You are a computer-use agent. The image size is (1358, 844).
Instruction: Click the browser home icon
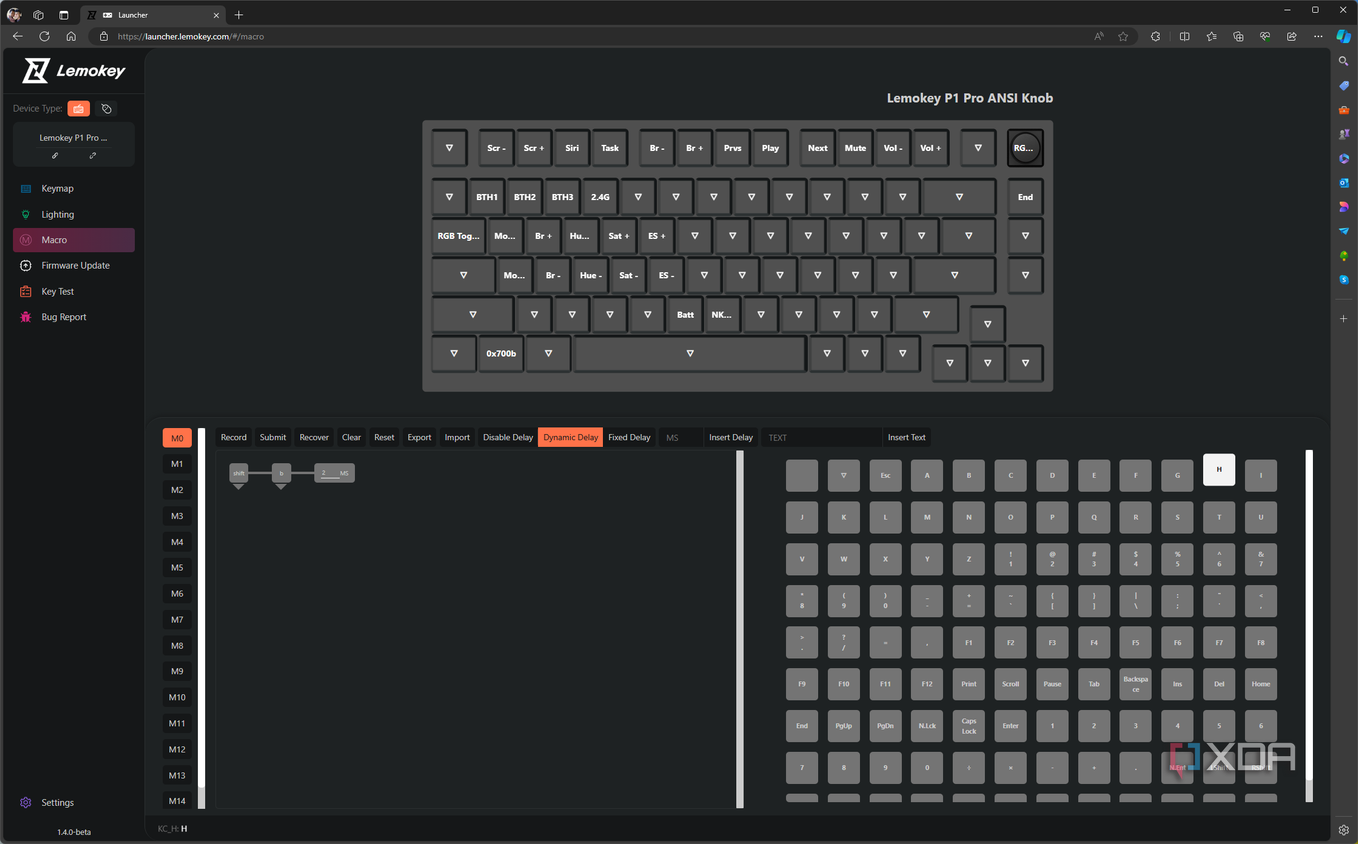pyautogui.click(x=71, y=36)
